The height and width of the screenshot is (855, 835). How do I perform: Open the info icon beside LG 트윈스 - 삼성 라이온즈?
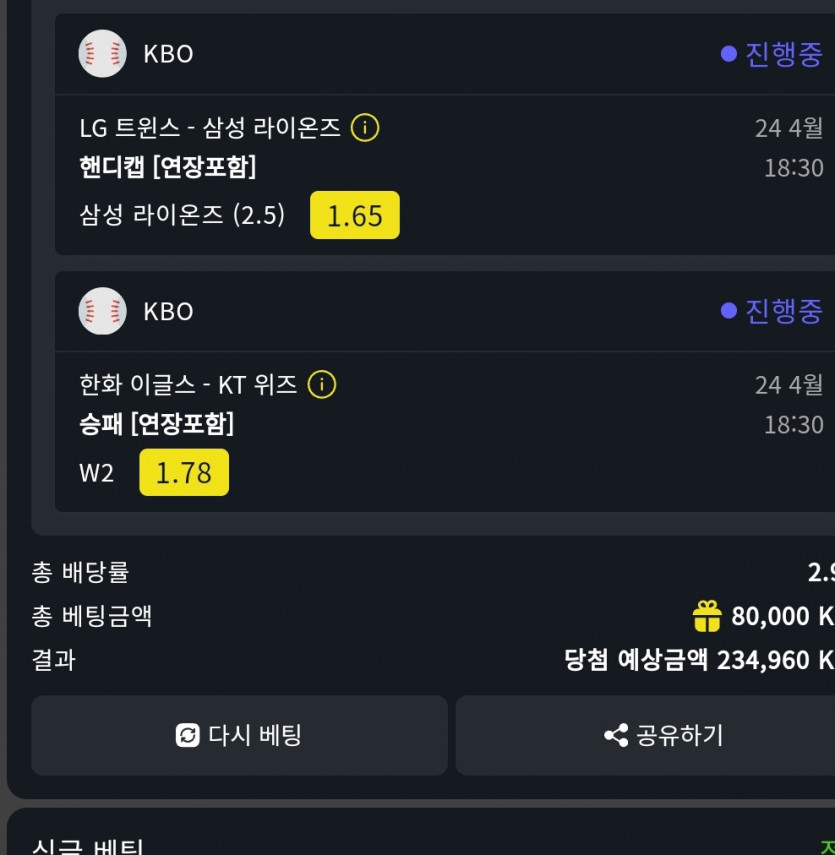tap(365, 128)
